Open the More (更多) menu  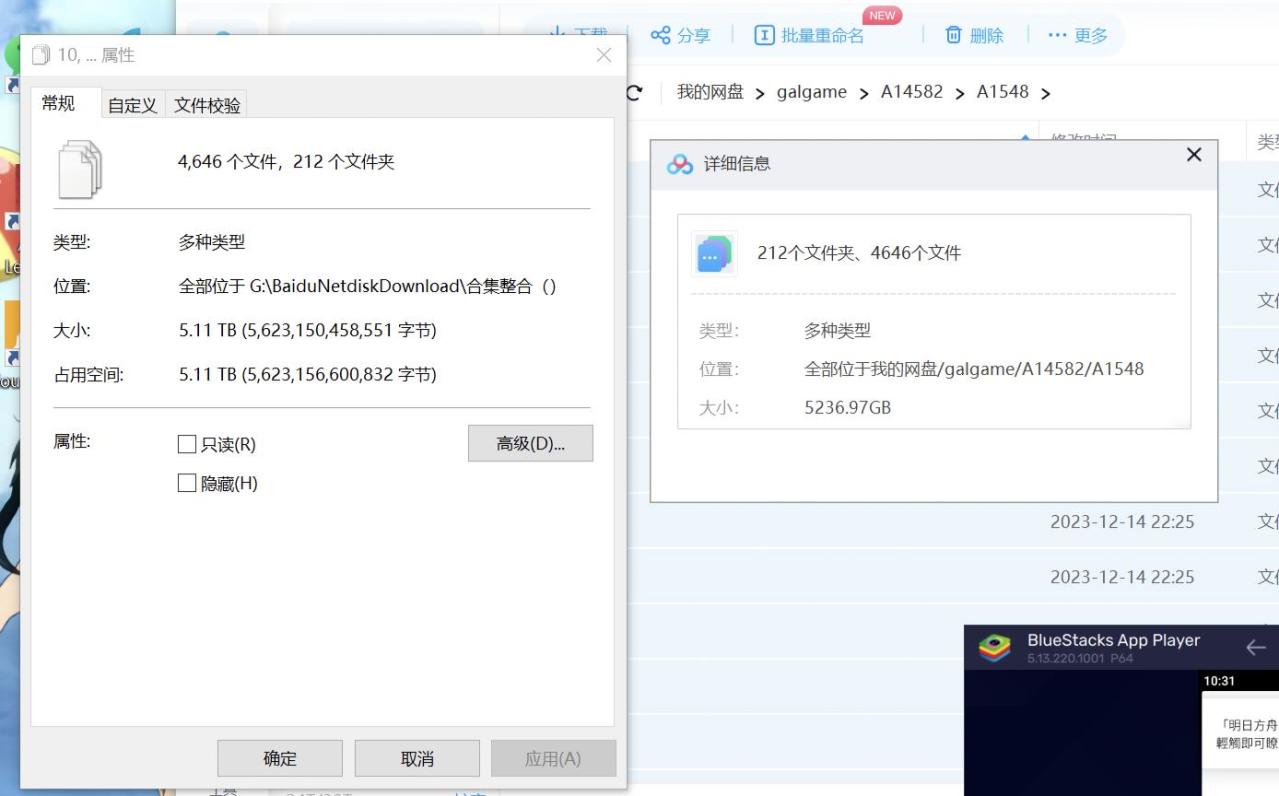(1077, 36)
